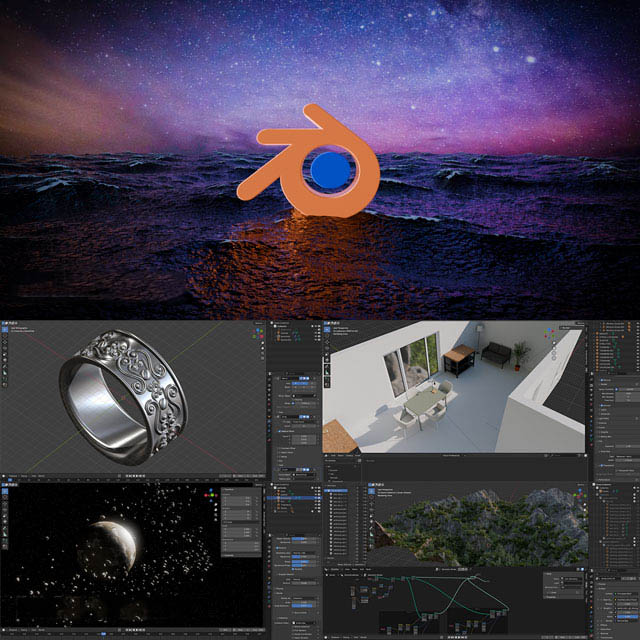Select the highlighted blue outliner row in planet scene
Screen dimensions: 640x640
point(293,498)
